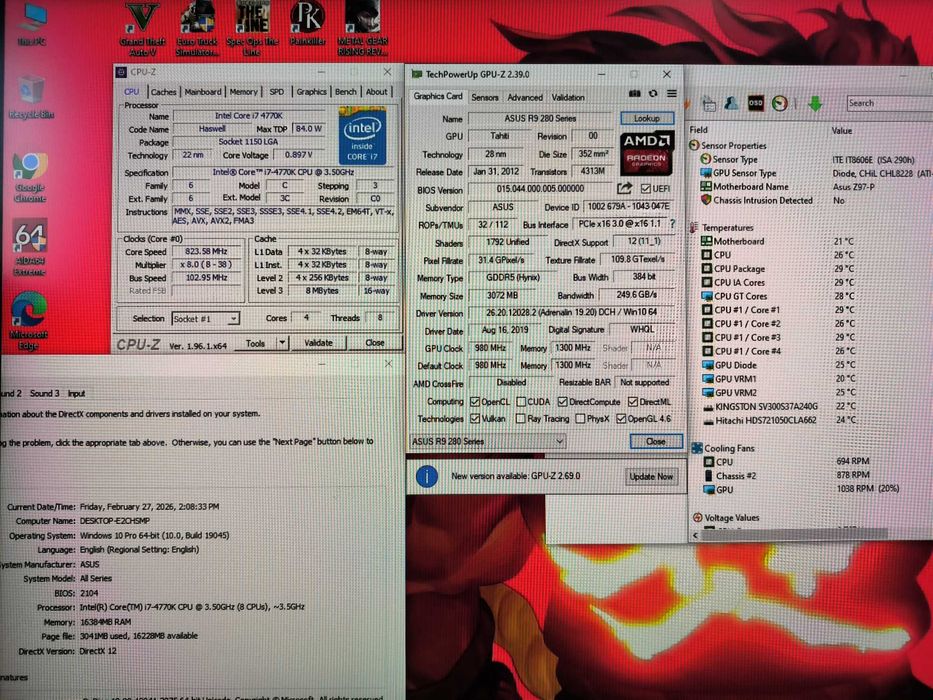Click Tools button in CPU-Z
933x700 pixels.
tap(256, 343)
